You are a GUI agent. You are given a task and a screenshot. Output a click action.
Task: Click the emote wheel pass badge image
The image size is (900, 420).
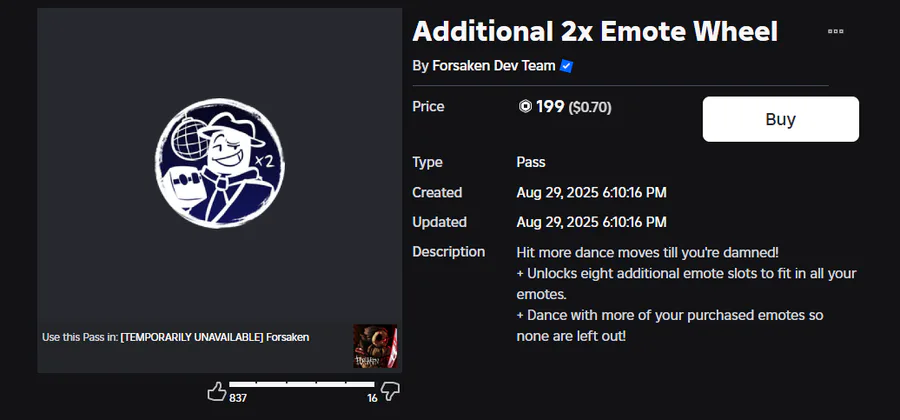point(220,163)
